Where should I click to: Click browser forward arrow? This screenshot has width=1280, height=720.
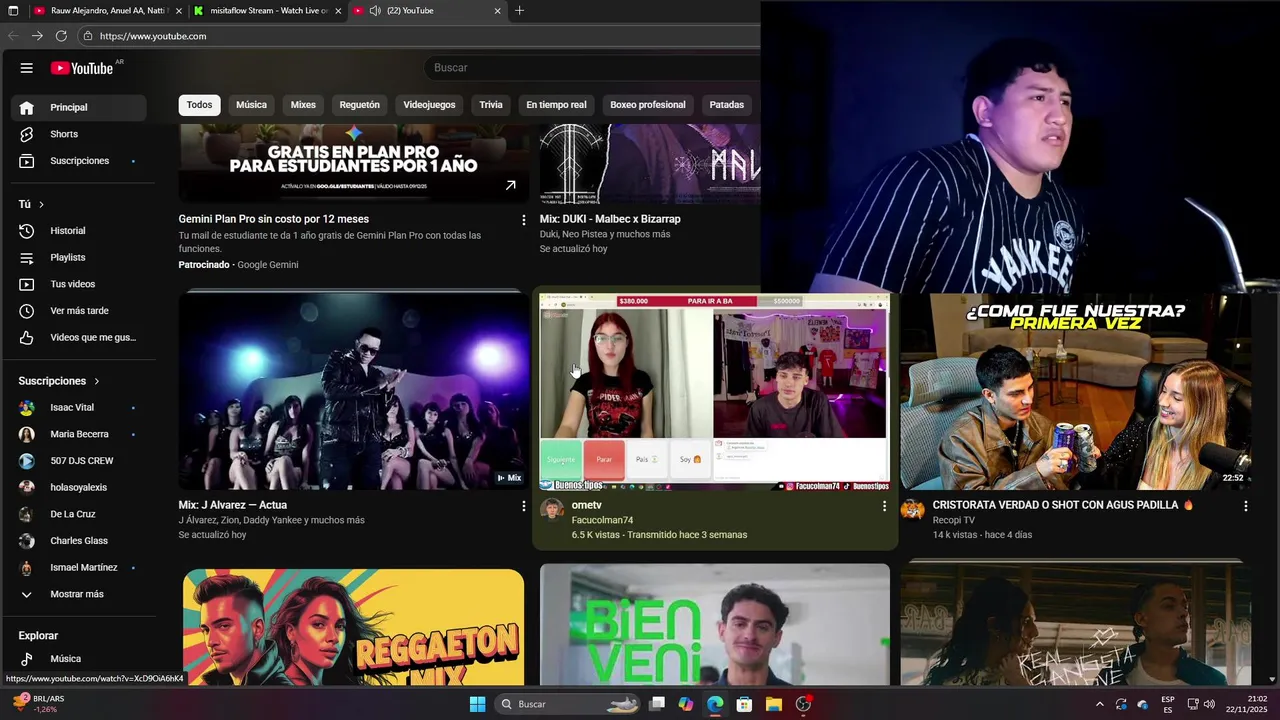[37, 36]
